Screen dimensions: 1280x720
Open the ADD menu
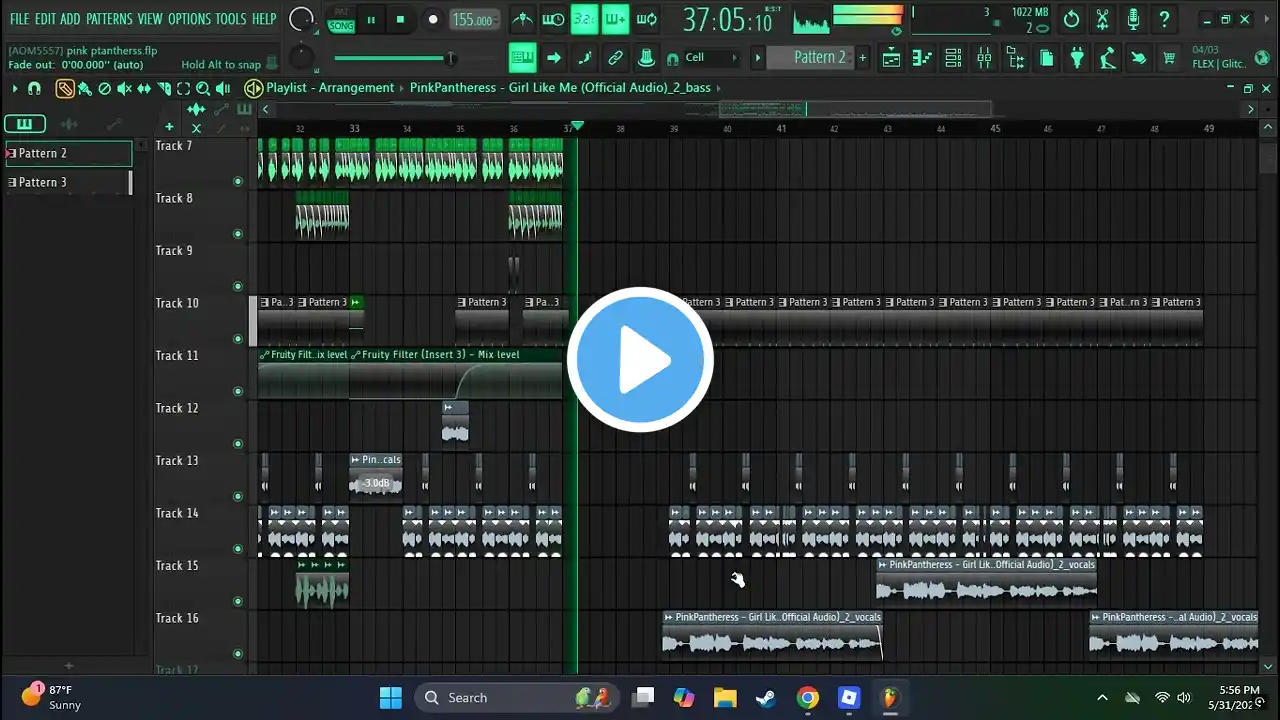pyautogui.click(x=70, y=19)
